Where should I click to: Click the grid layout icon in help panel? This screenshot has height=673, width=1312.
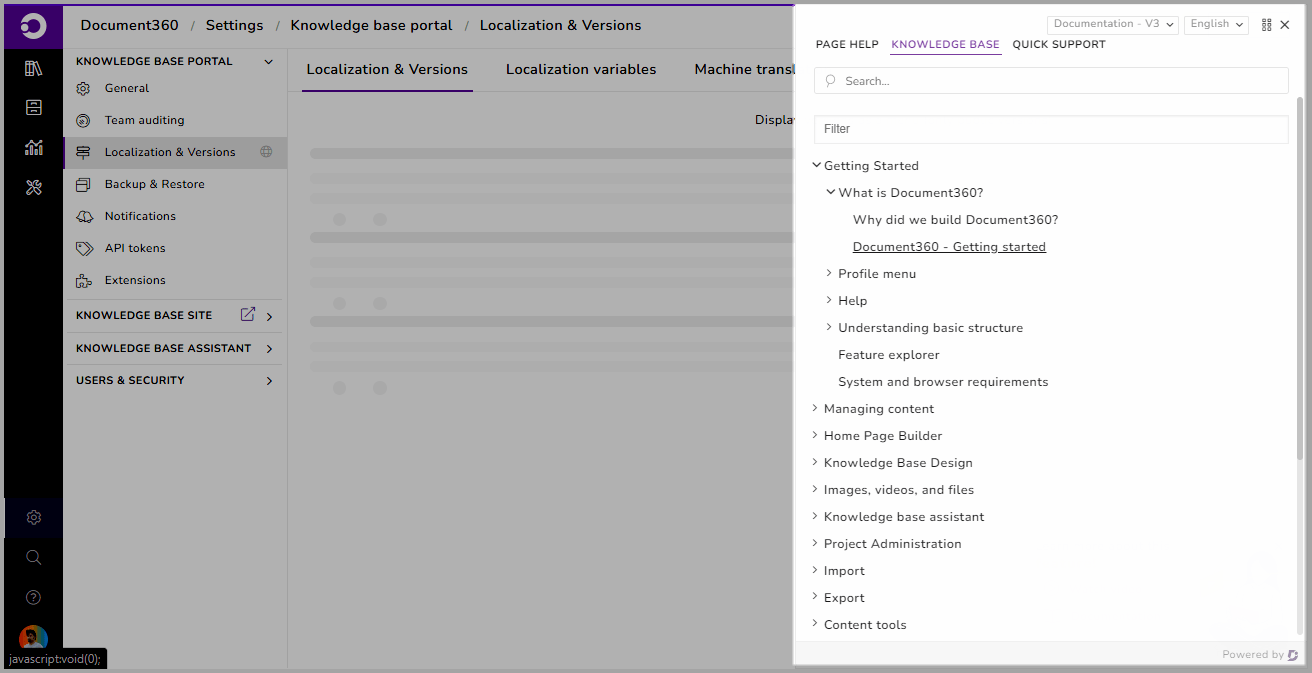[x=1267, y=25]
